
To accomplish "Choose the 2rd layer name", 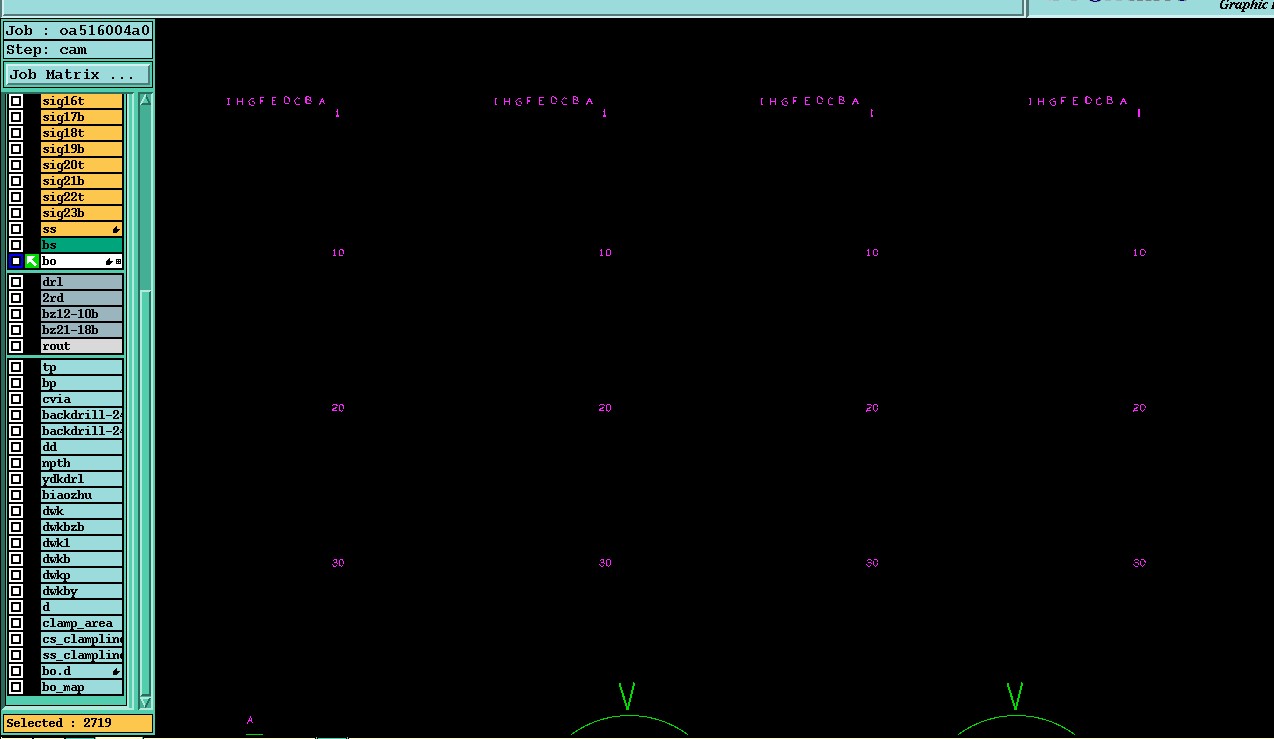I will point(82,298).
